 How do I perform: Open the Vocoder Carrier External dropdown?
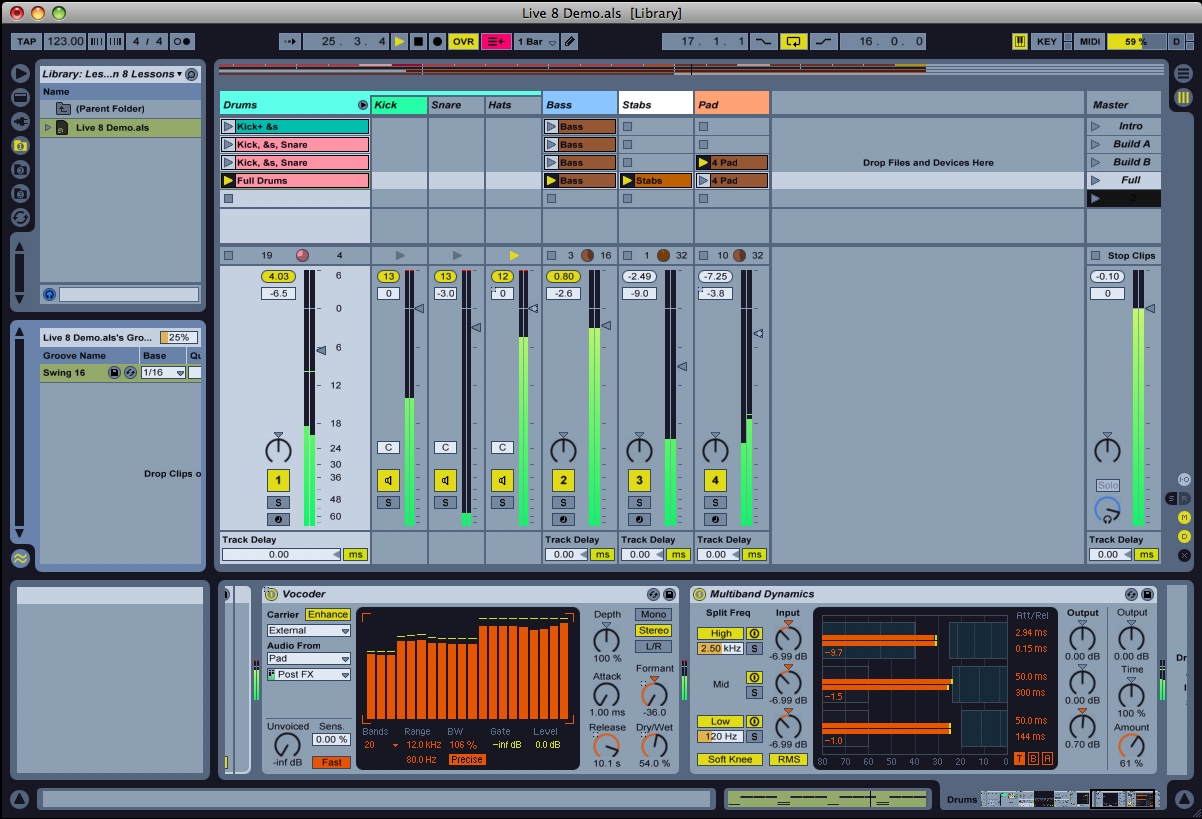coord(308,631)
